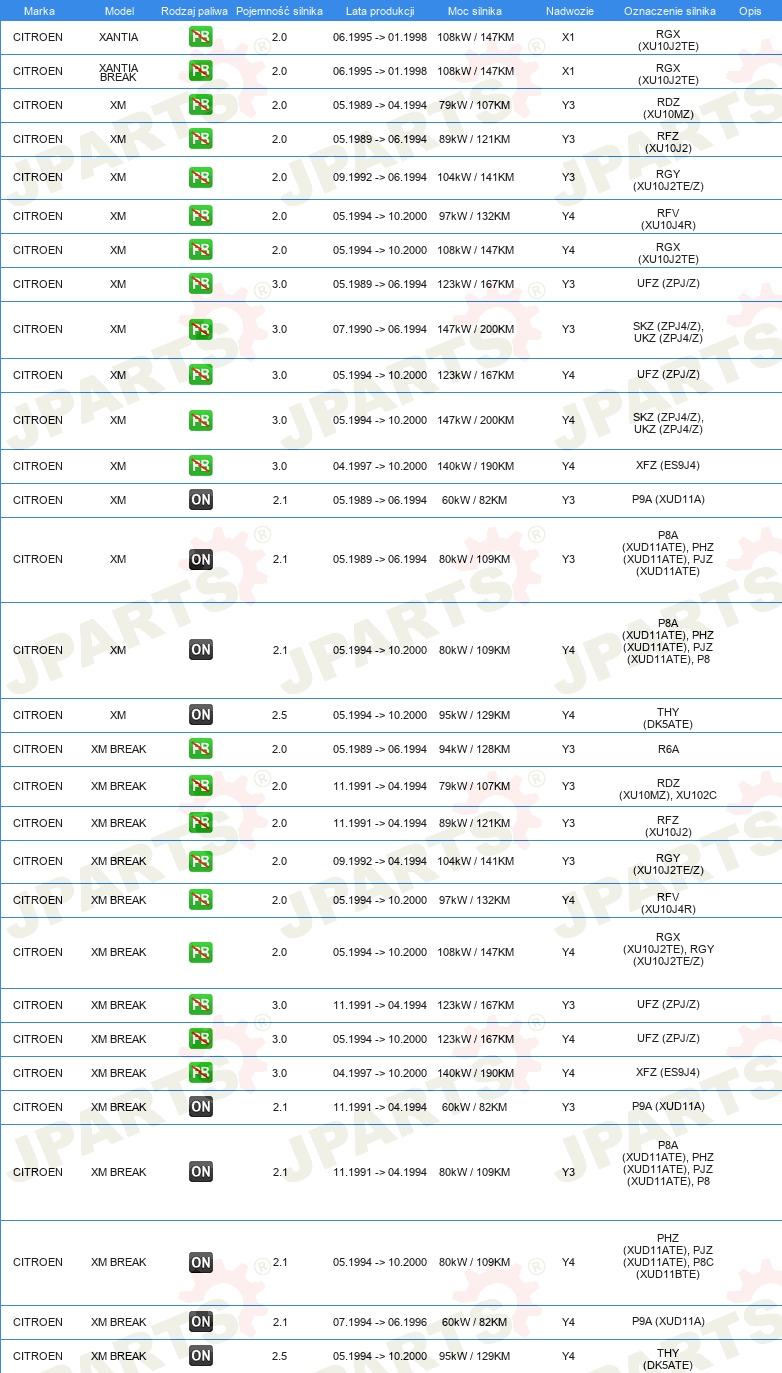Click the R6A engine code cell
Image resolution: width=782 pixels, height=1373 pixels.
point(668,749)
